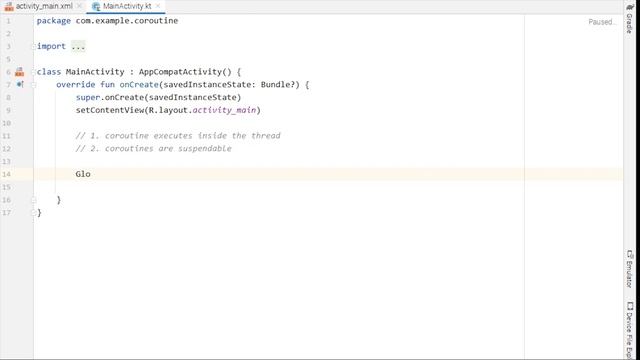This screenshot has width=640, height=360.
Task: Click the MainActivity.kt Kotlin file icon
Action: [x=96, y=6]
